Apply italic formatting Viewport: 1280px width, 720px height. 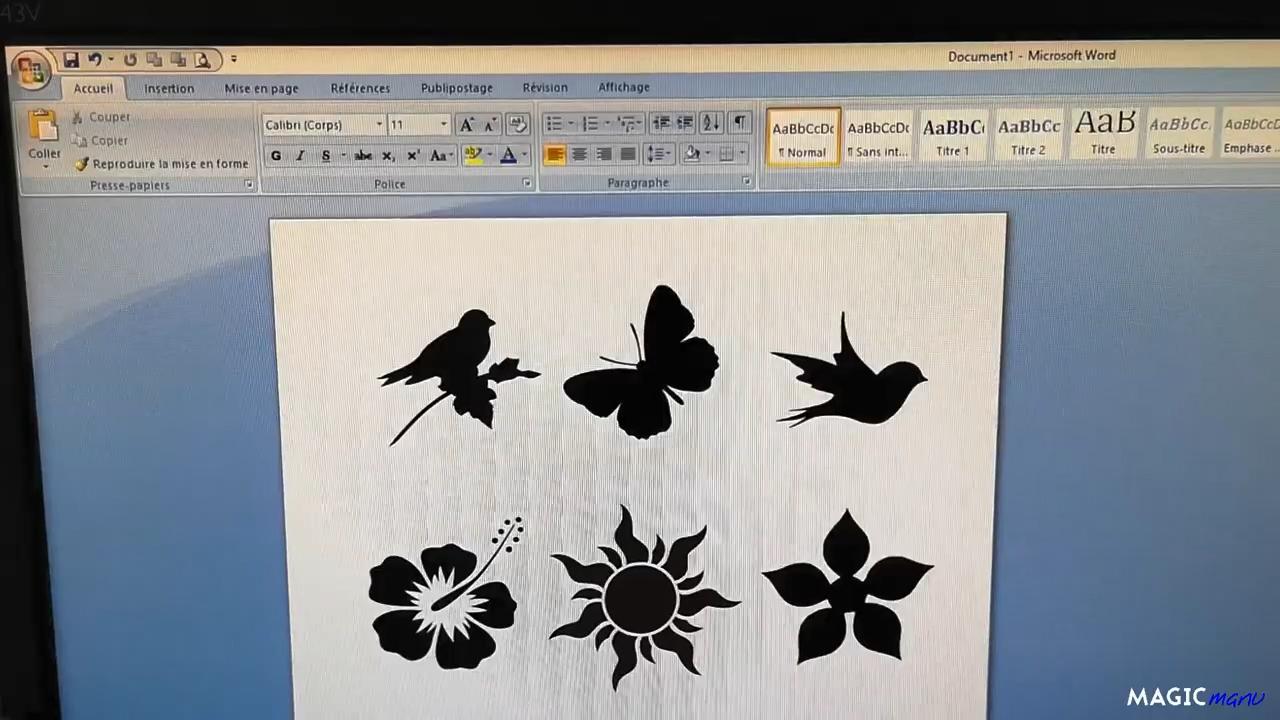click(x=299, y=156)
